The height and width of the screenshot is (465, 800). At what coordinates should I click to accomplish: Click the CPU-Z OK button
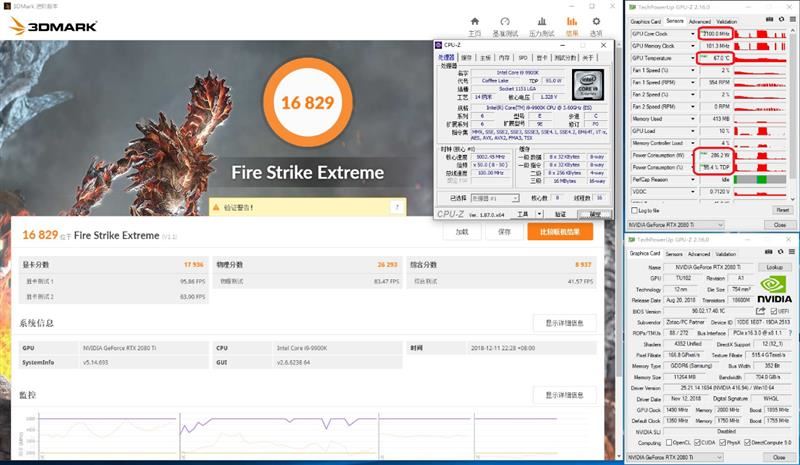(x=594, y=214)
